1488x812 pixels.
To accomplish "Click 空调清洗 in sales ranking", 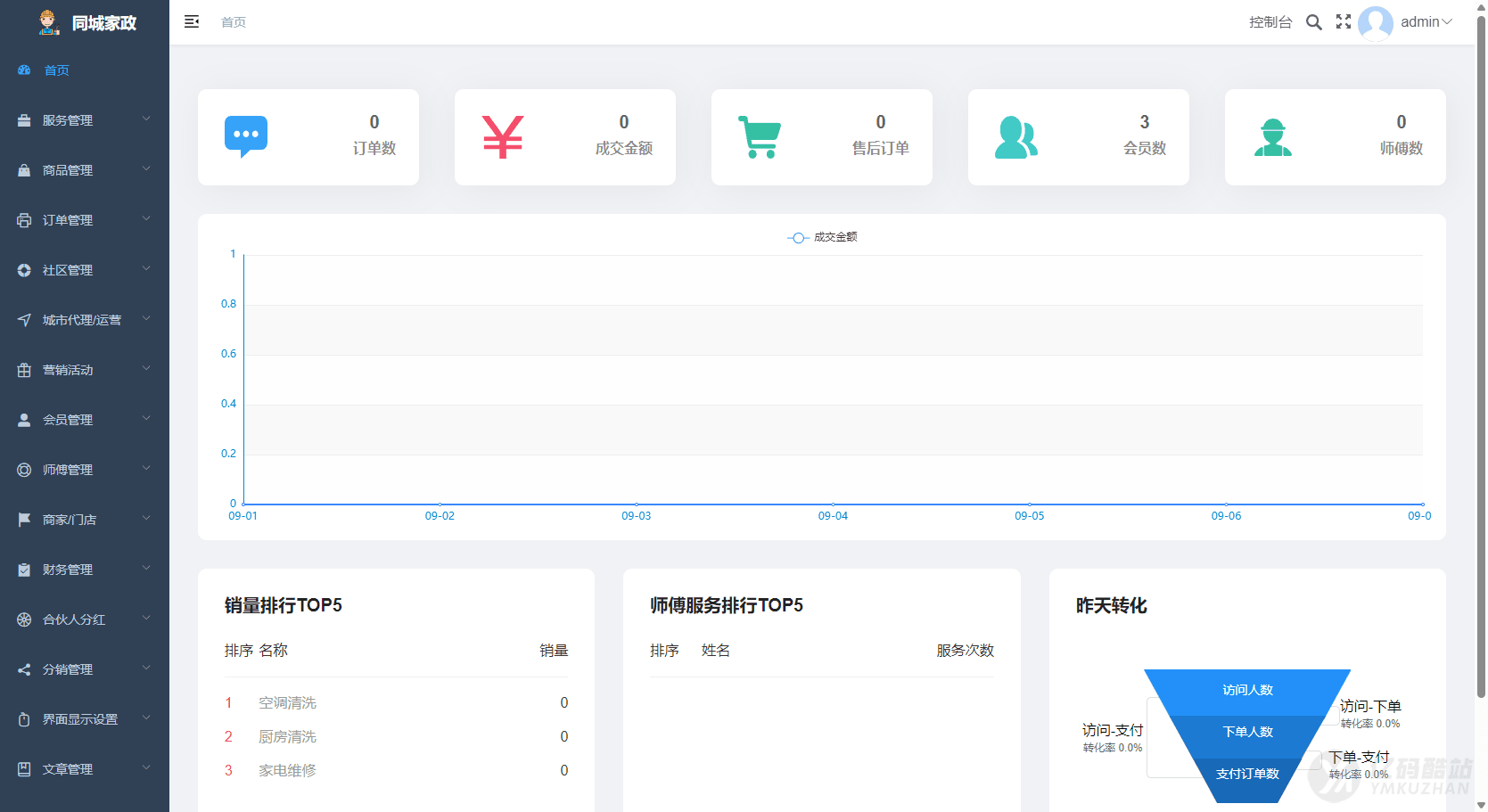I will click(x=287, y=703).
